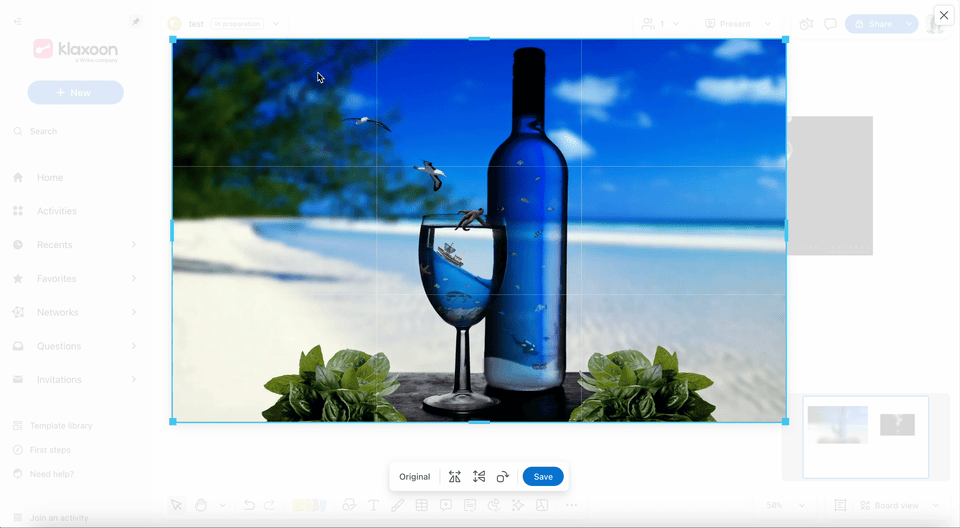Collapse the sidebar with the arrow icon

(18, 21)
